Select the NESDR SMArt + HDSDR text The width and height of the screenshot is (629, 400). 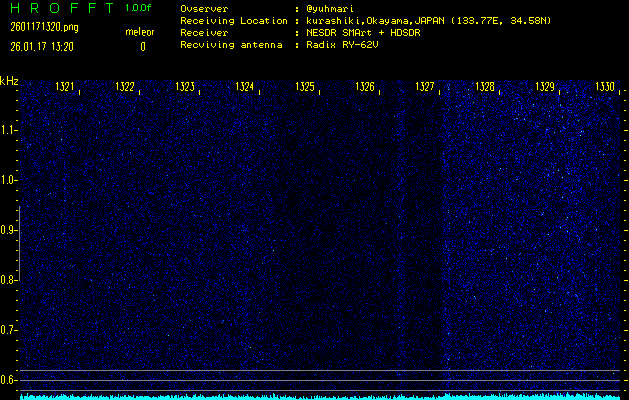(x=363, y=32)
